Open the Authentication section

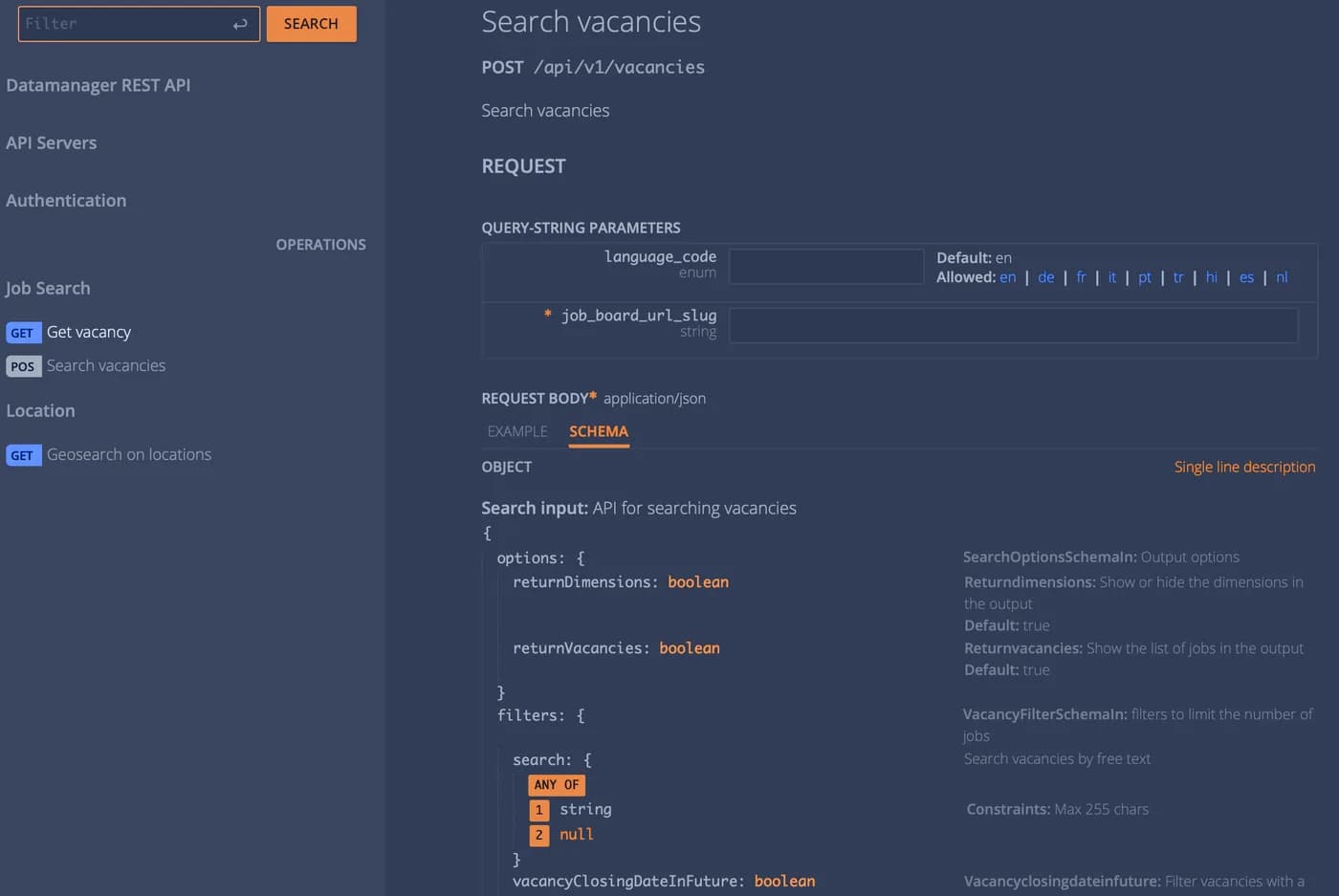[x=66, y=200]
